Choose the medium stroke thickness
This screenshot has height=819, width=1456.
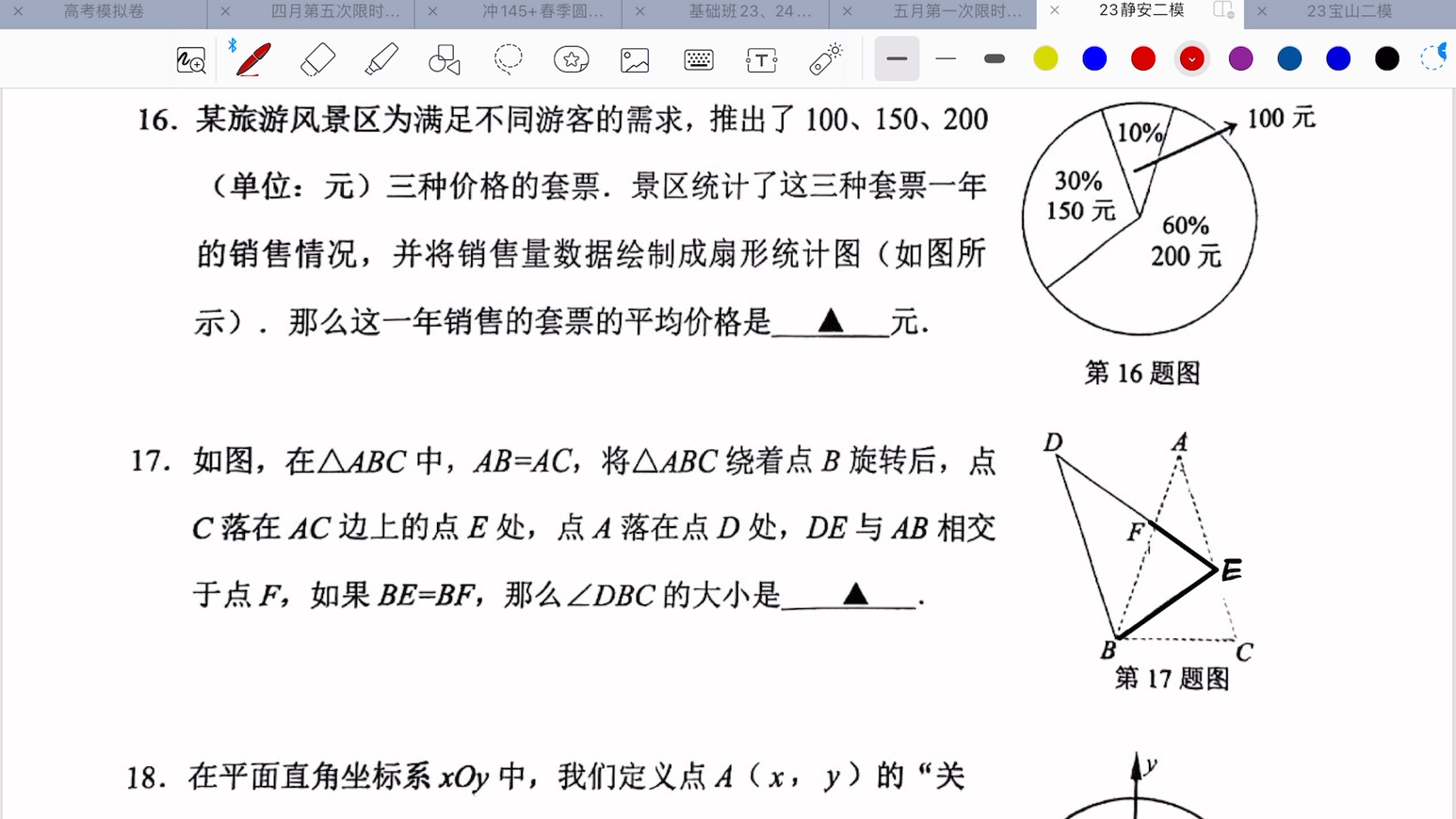click(x=897, y=58)
